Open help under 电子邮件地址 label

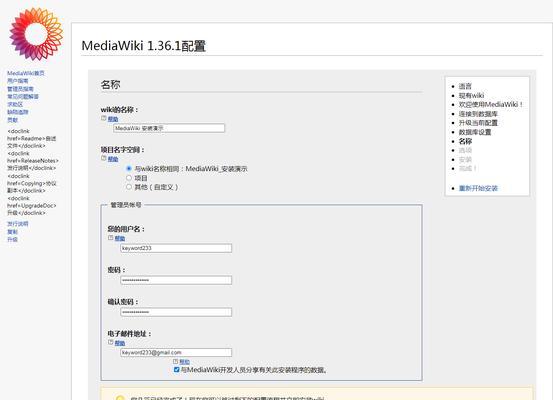point(120,343)
